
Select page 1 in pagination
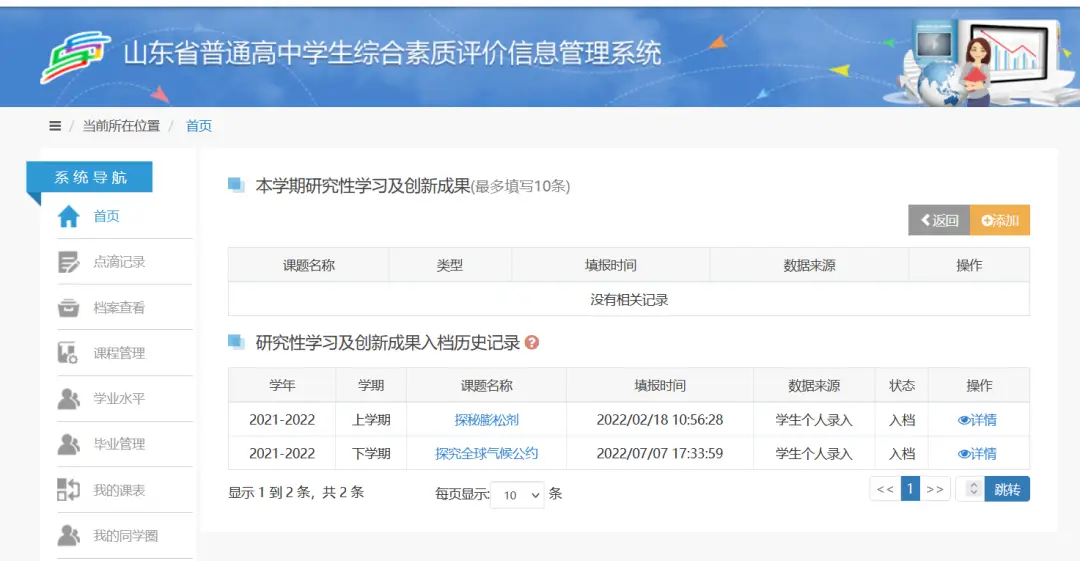[x=910, y=489]
